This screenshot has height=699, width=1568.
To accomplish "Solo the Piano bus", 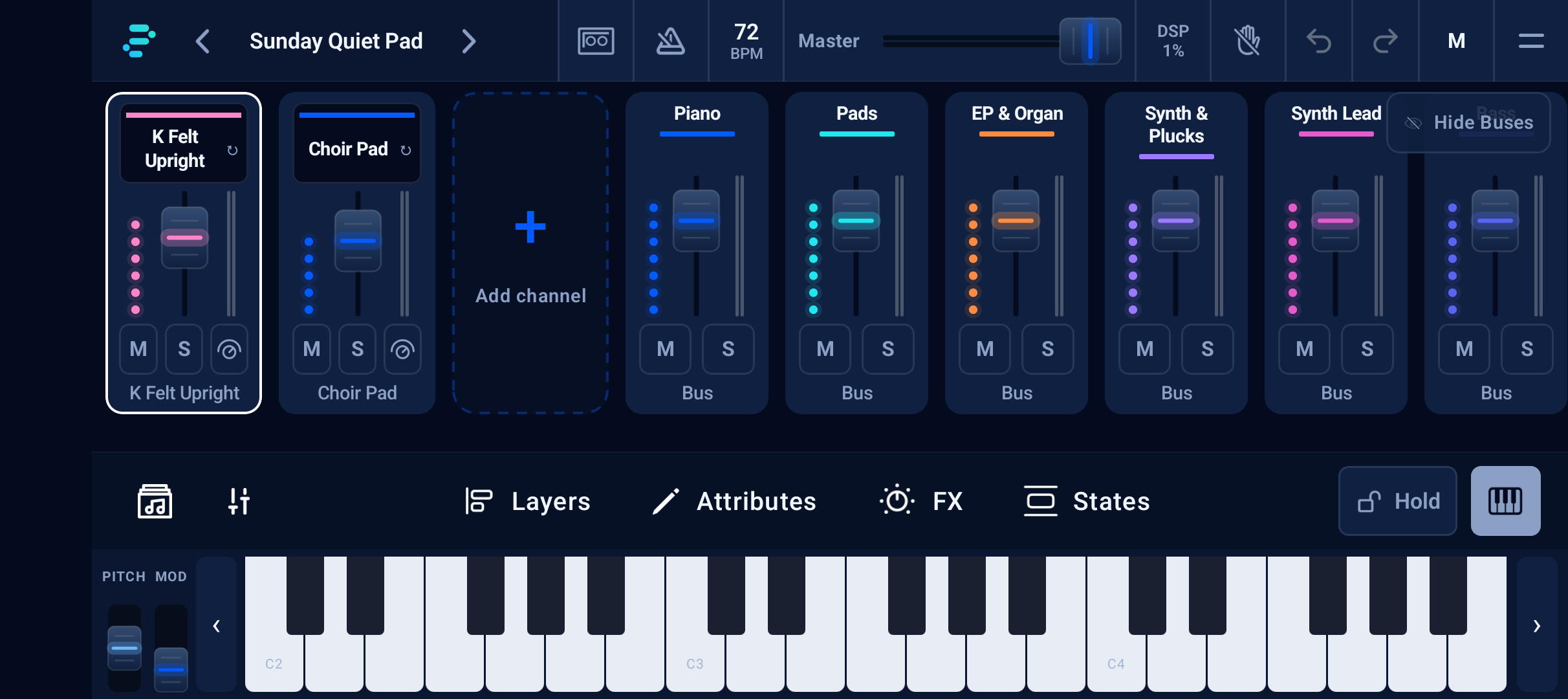I will (728, 349).
